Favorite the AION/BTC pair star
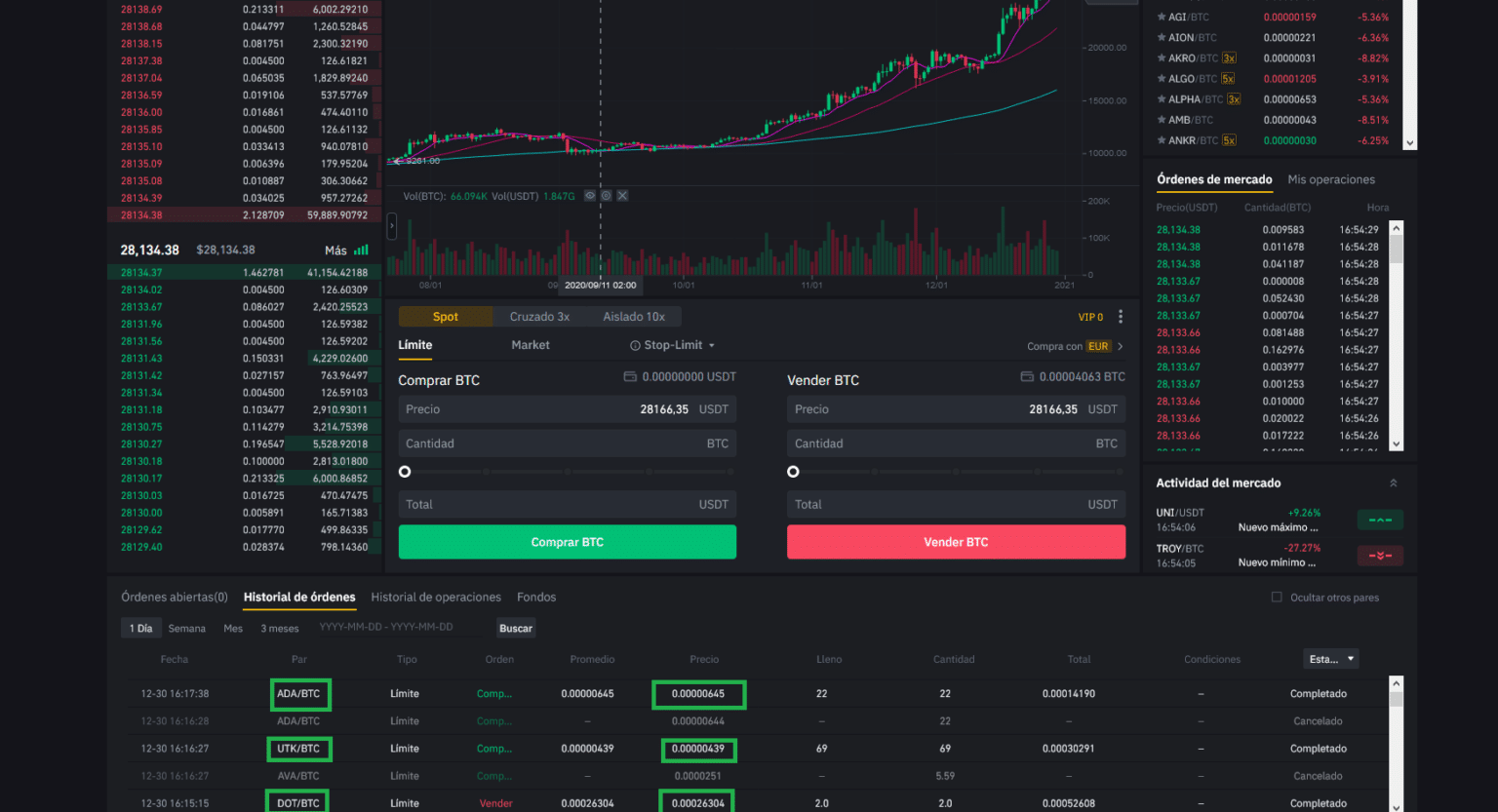 (1161, 37)
